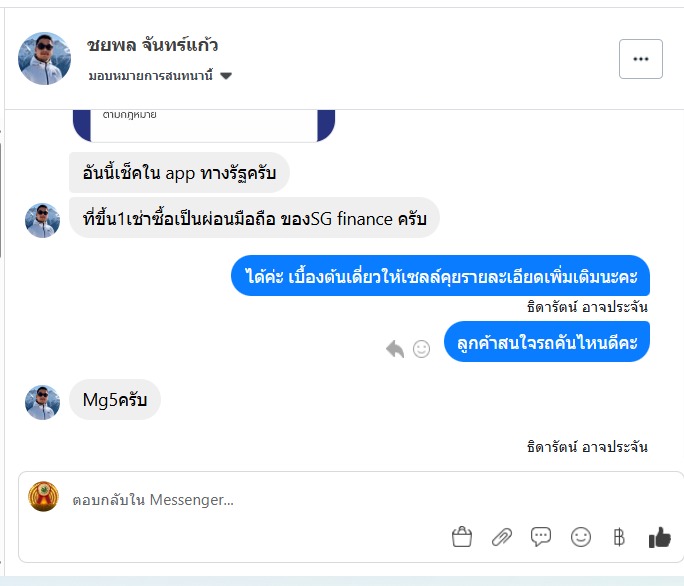684x586 pixels.
Task: Open the partially visible image card attachment
Action: click(204, 123)
